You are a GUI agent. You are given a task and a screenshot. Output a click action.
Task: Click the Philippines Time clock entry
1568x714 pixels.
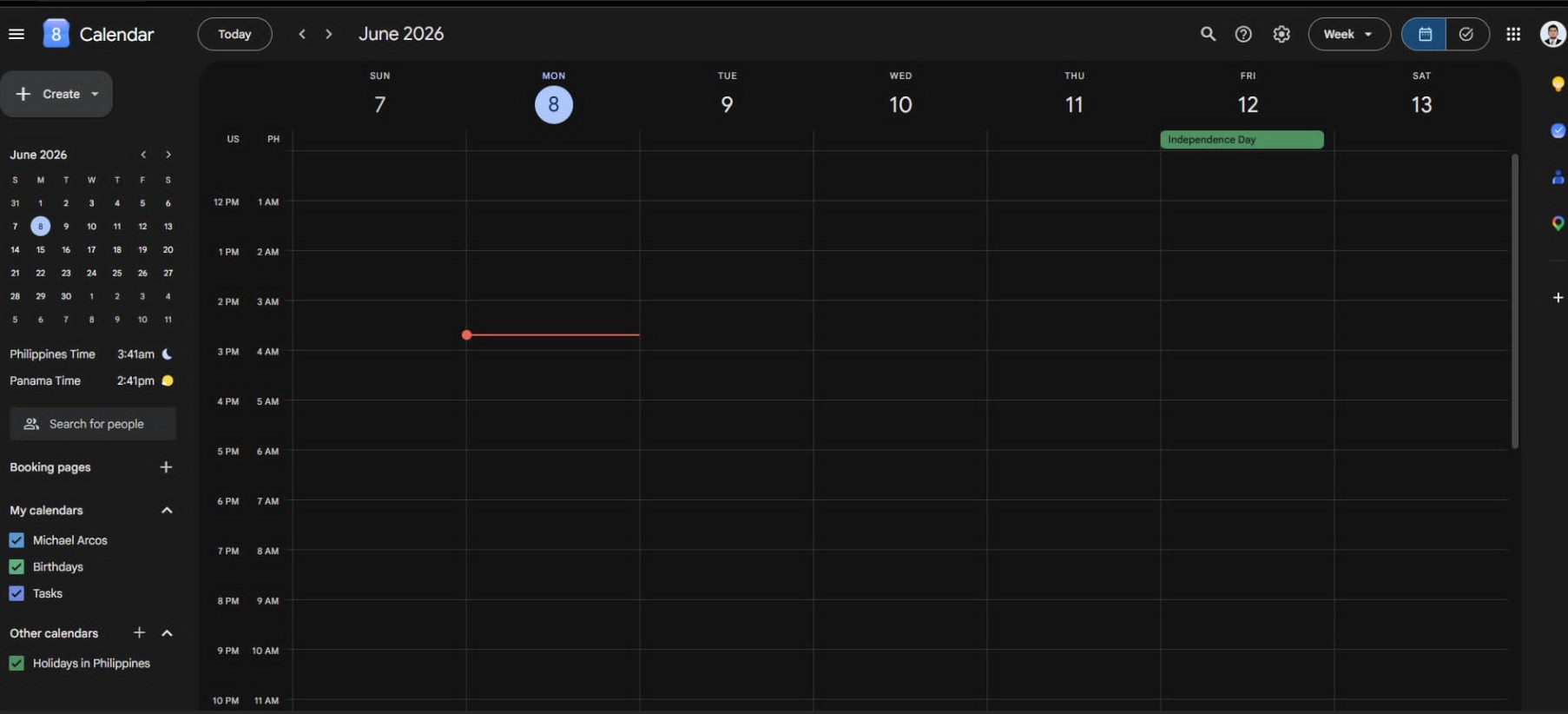[x=91, y=354]
